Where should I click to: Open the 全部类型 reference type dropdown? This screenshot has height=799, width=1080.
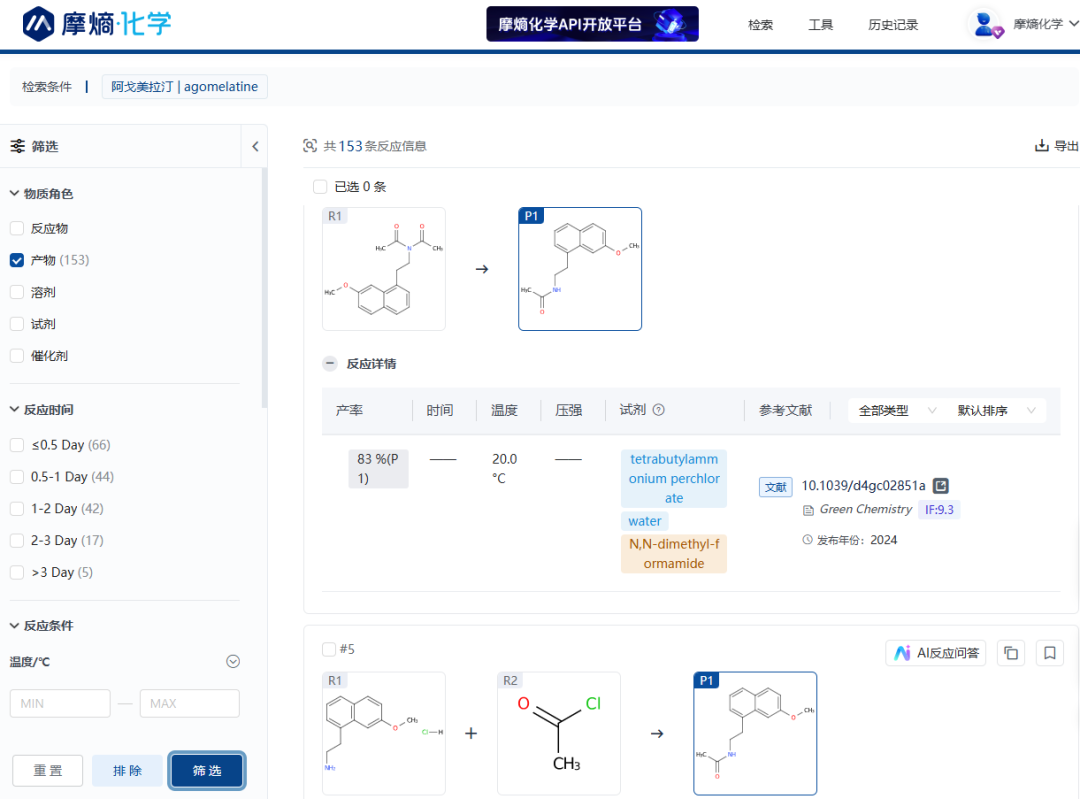[896, 410]
